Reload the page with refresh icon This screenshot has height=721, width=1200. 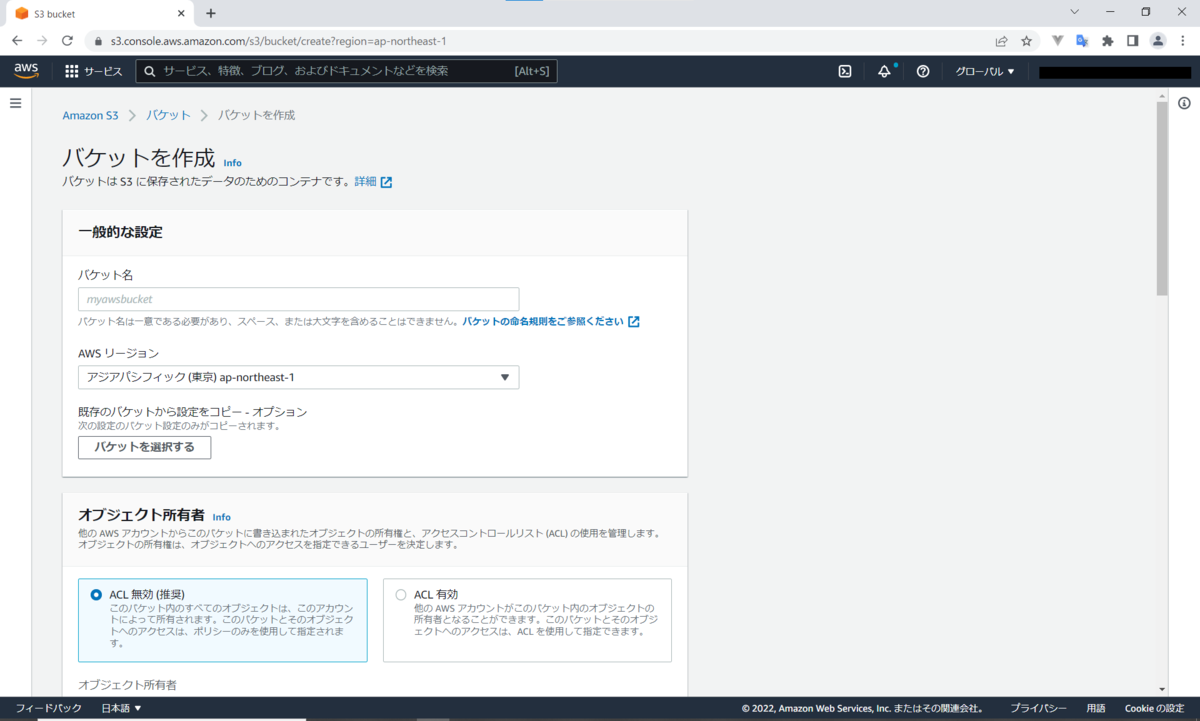(68, 41)
